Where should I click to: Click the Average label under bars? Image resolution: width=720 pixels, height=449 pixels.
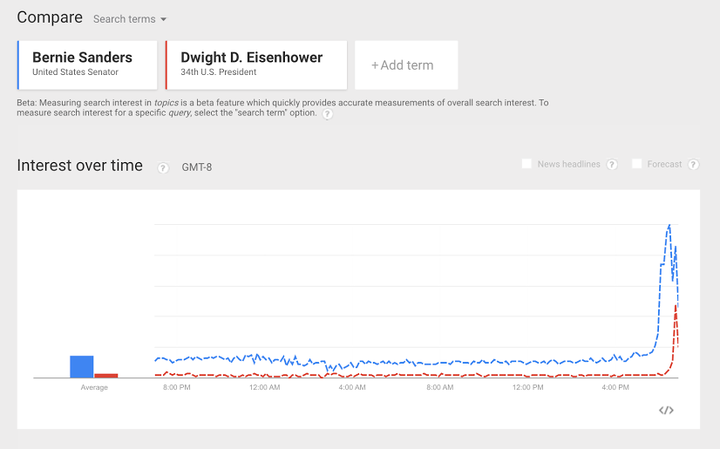pyautogui.click(x=94, y=387)
